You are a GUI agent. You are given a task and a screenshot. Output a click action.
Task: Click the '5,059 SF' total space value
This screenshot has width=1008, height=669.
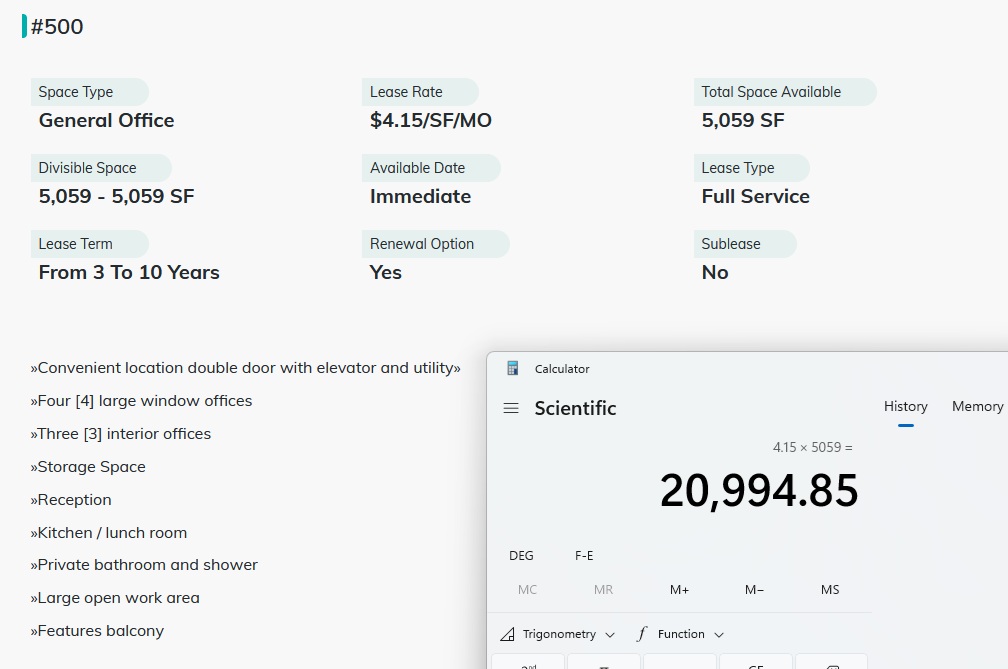pyautogui.click(x=743, y=120)
